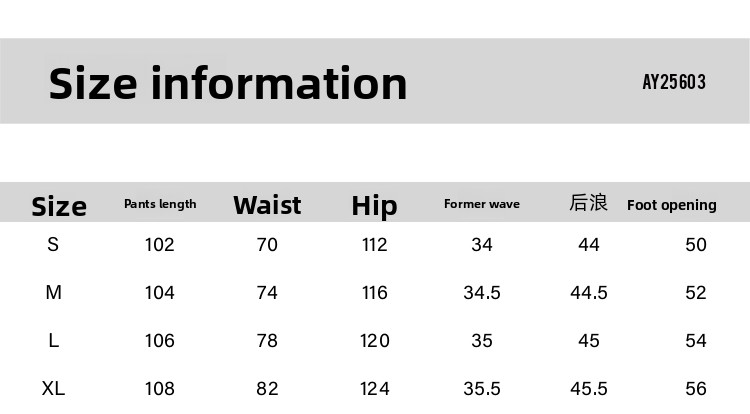Click the M size row label
The image size is (750, 414).
click(x=54, y=293)
